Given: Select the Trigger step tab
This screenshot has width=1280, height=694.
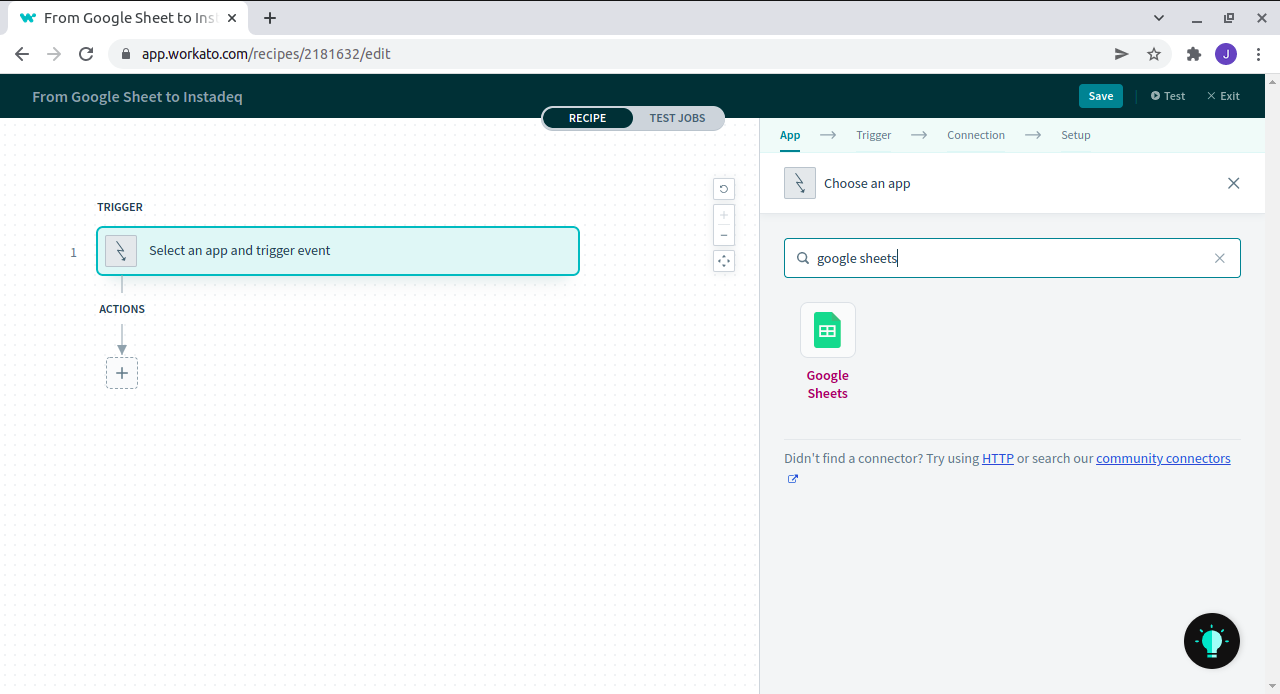Looking at the screenshot, I should point(874,135).
